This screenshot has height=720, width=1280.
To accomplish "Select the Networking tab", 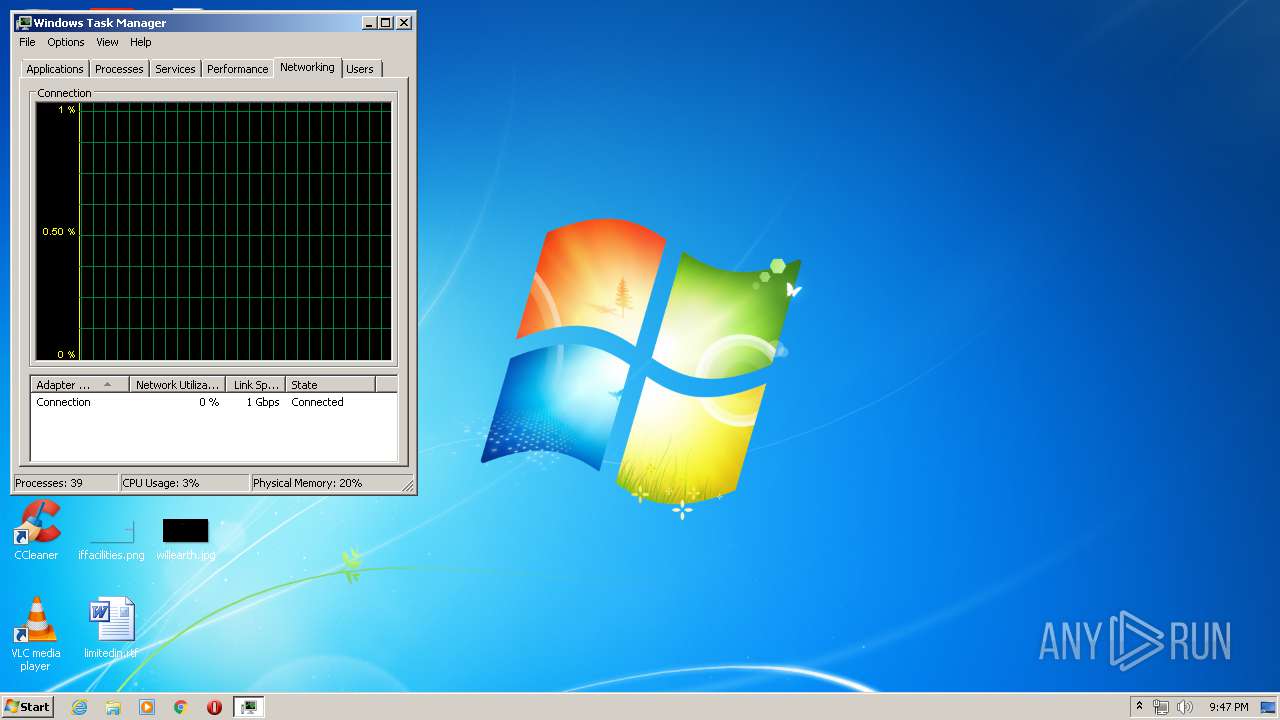I will click(307, 67).
